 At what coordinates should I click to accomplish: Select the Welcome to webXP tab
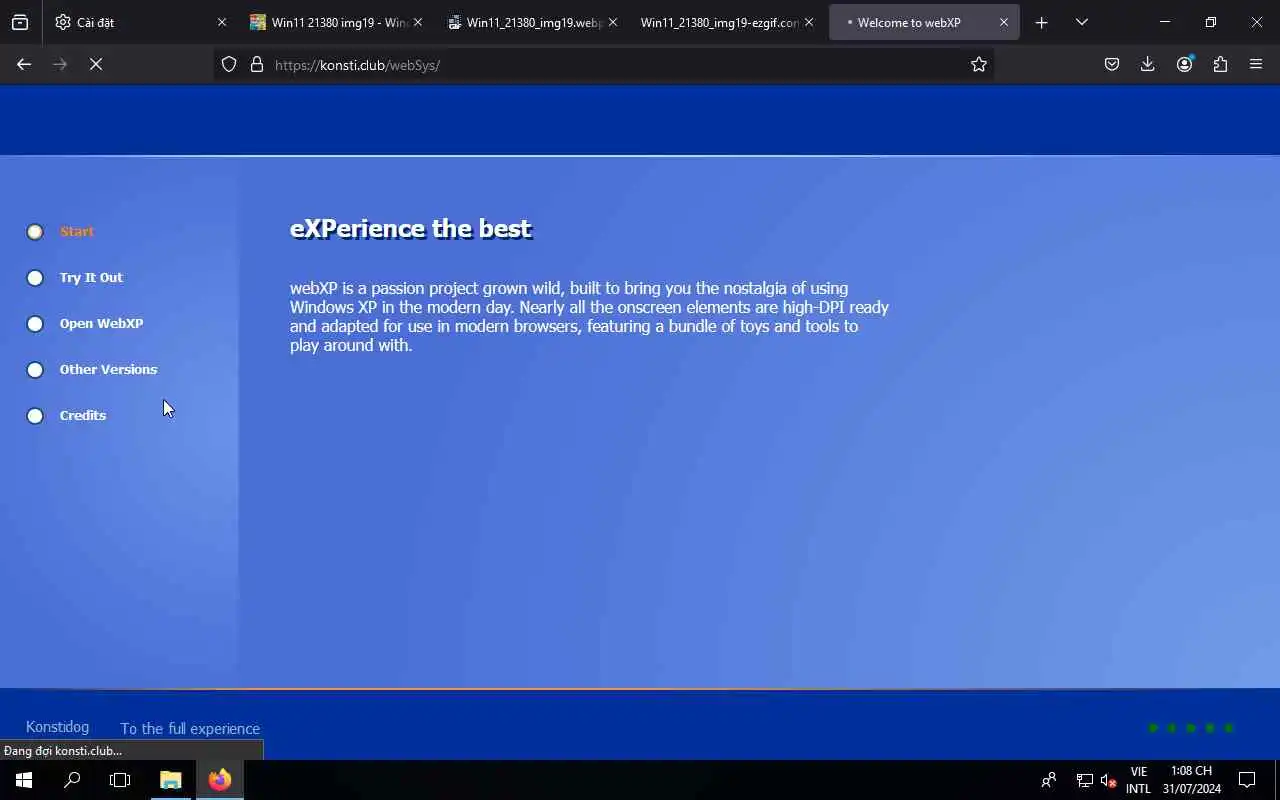click(x=924, y=22)
